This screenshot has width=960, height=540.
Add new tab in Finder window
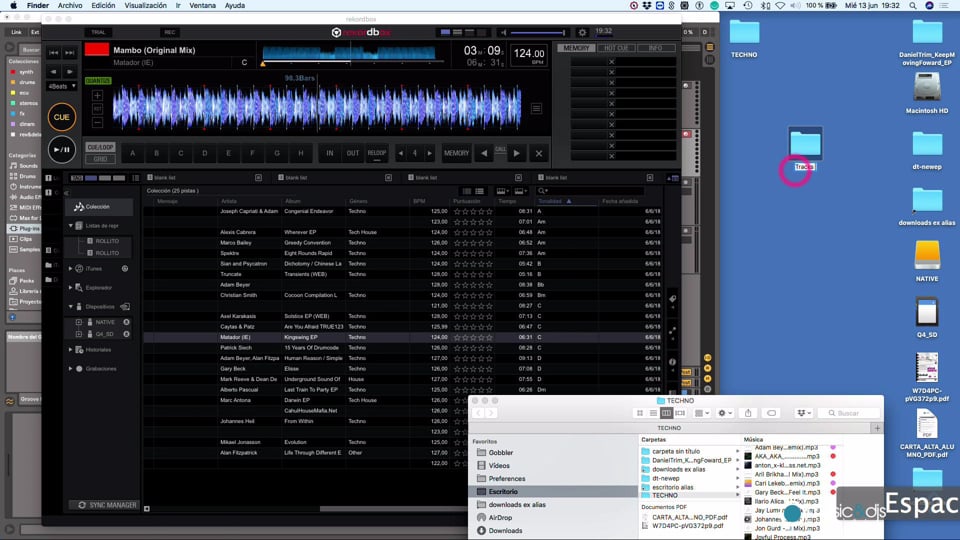pos(877,428)
